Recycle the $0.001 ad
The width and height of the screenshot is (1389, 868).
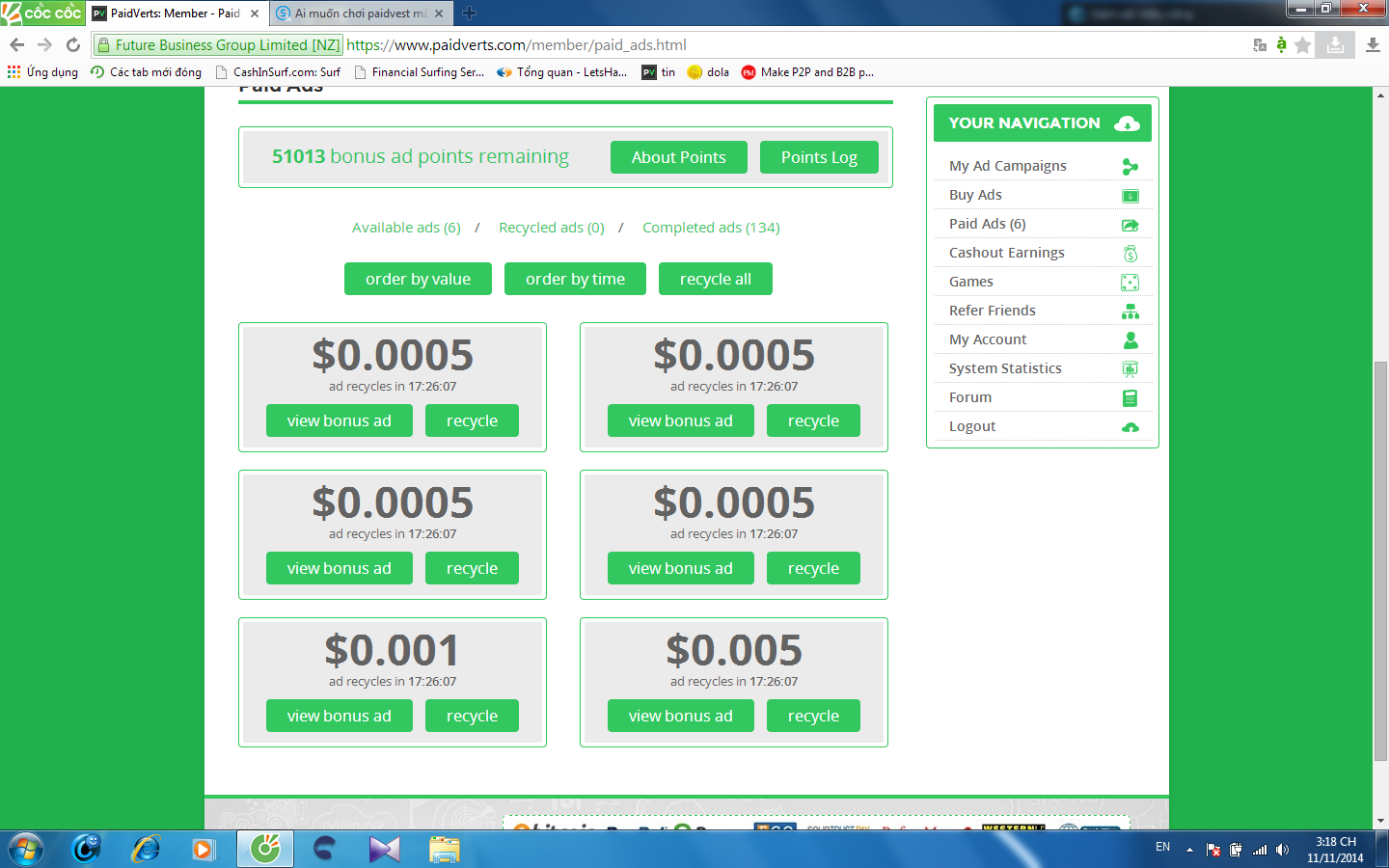tap(472, 716)
